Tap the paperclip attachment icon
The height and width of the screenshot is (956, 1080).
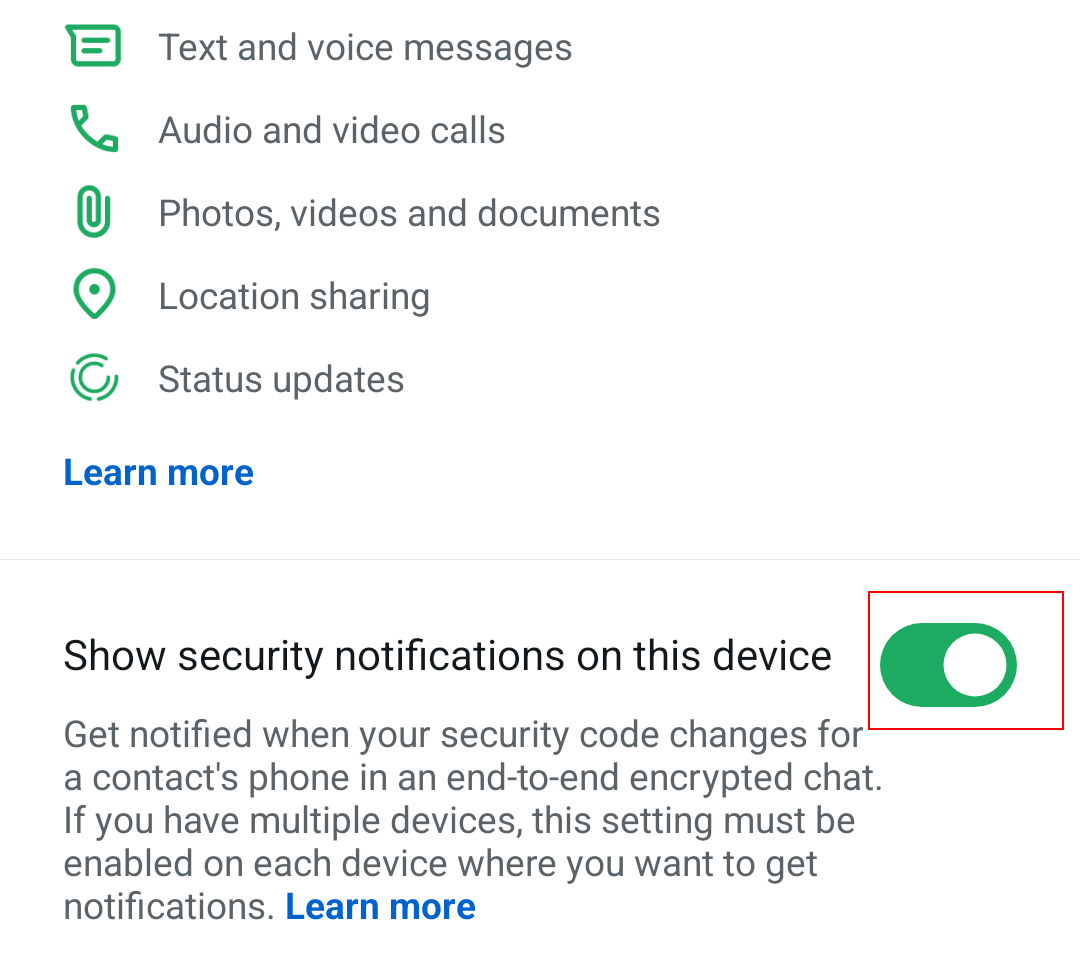[93, 213]
